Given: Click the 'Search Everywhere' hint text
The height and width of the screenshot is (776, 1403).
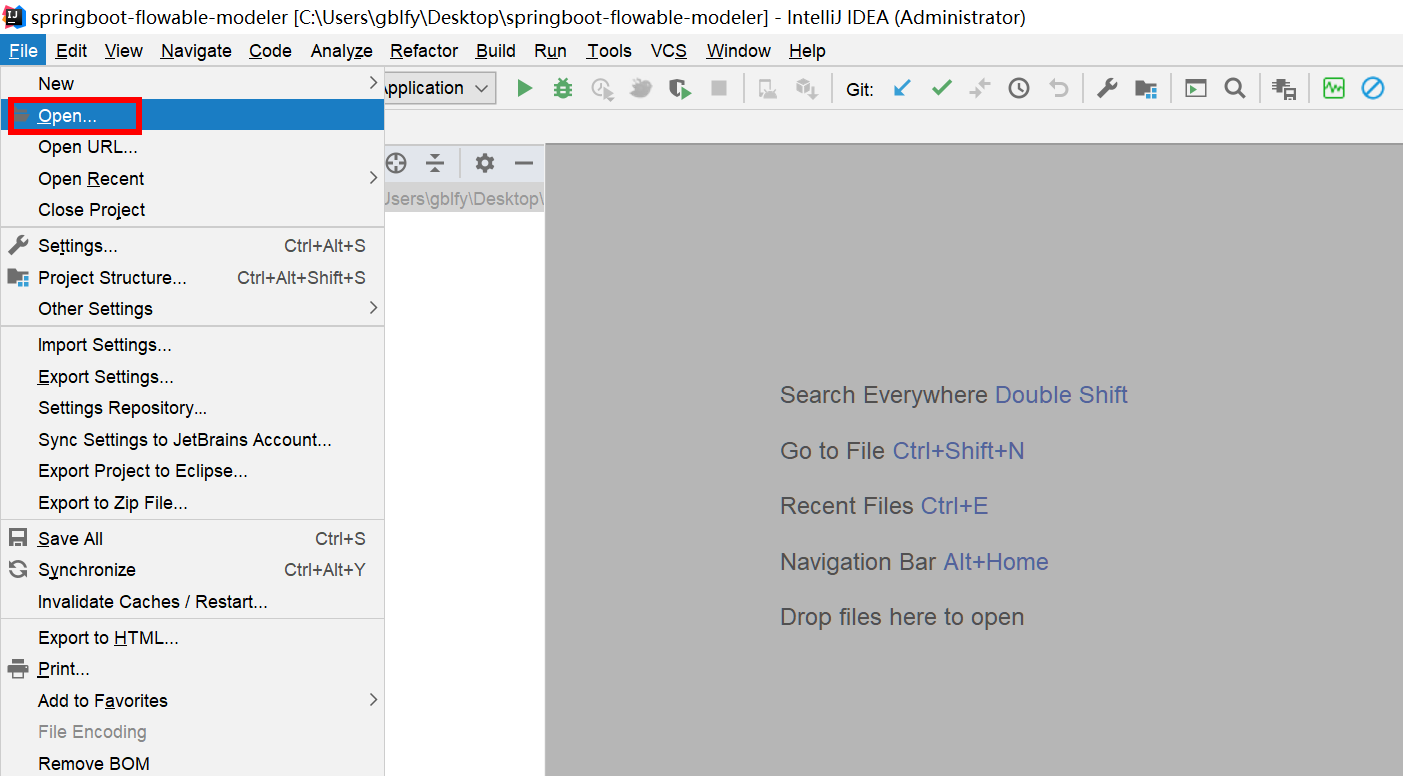Looking at the screenshot, I should [884, 395].
